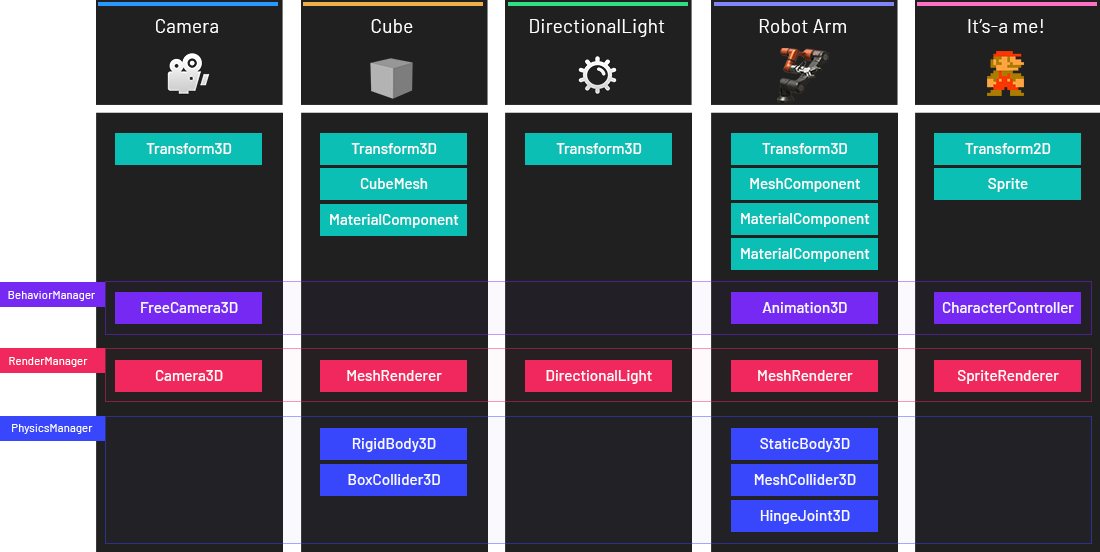The height and width of the screenshot is (552, 1100).
Task: Select the Animation3D behavior block
Action: [804, 308]
